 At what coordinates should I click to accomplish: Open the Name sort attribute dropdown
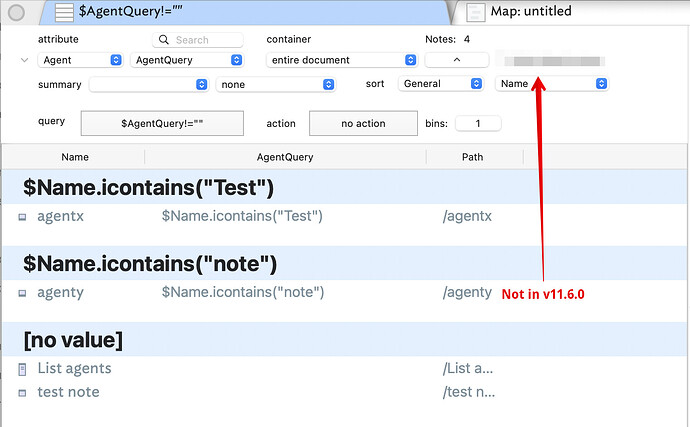point(551,84)
